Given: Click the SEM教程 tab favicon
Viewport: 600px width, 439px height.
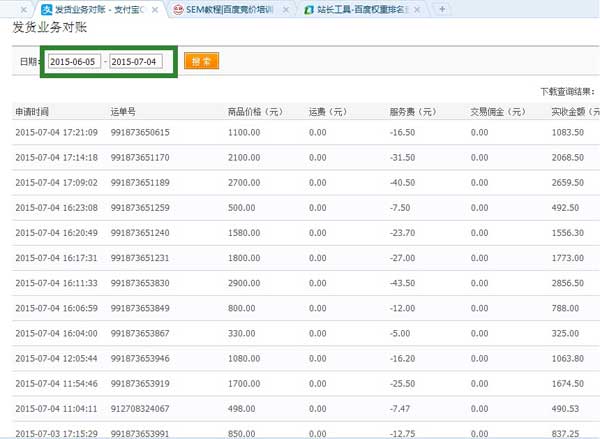Looking at the screenshot, I should click(x=178, y=9).
